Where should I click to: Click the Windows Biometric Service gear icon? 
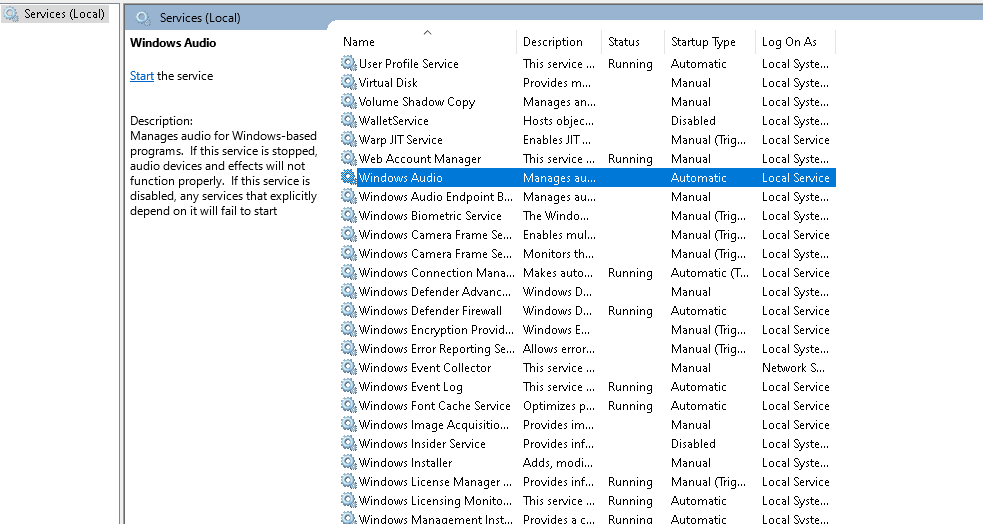349,215
